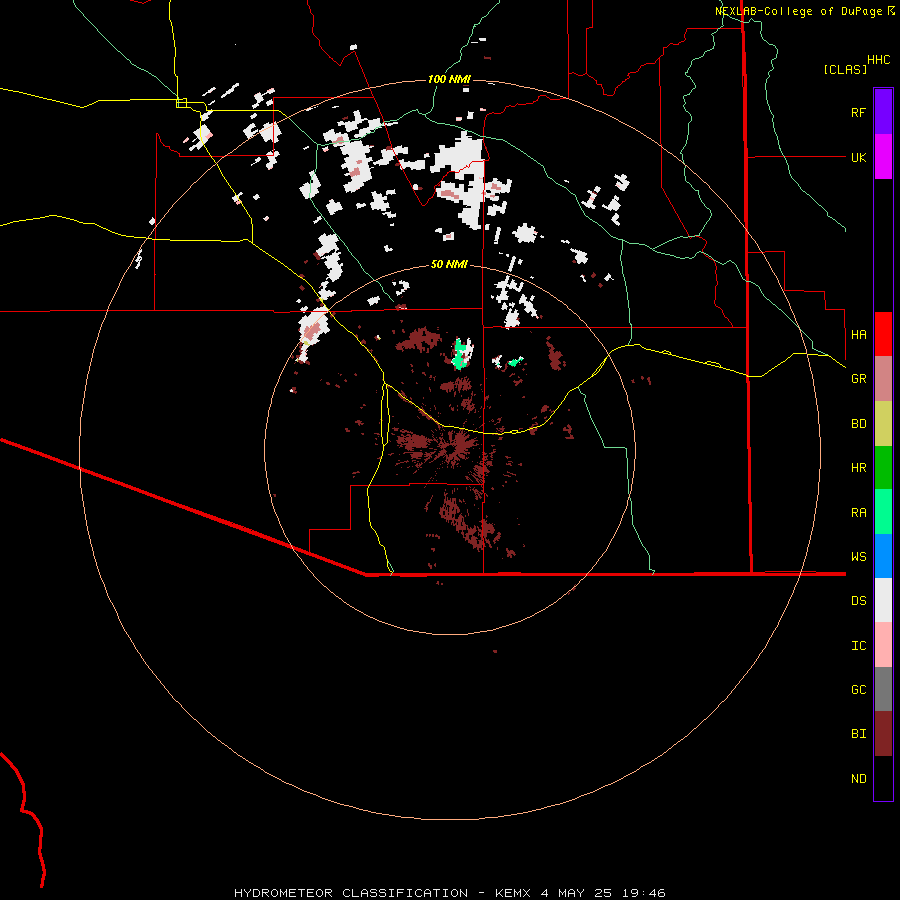Click the GC legend label

pyautogui.click(x=858, y=690)
